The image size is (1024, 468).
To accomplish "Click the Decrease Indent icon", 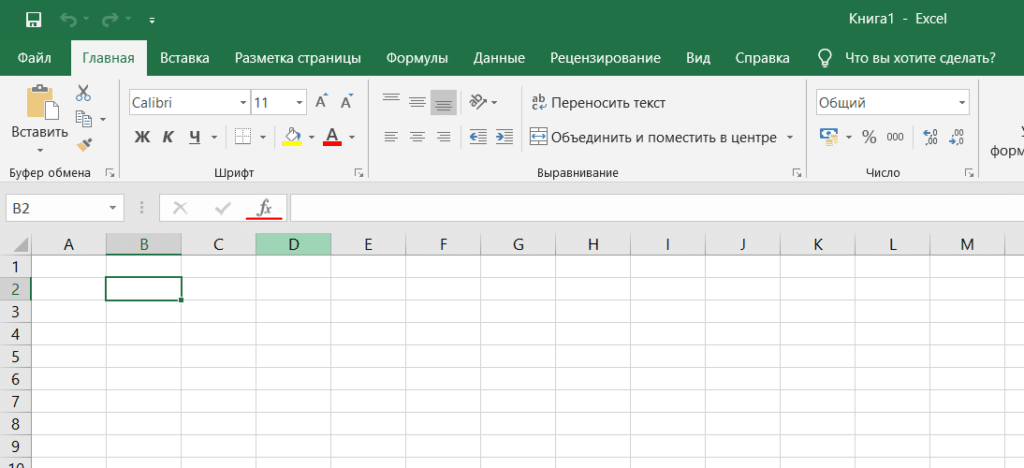I will click(479, 137).
